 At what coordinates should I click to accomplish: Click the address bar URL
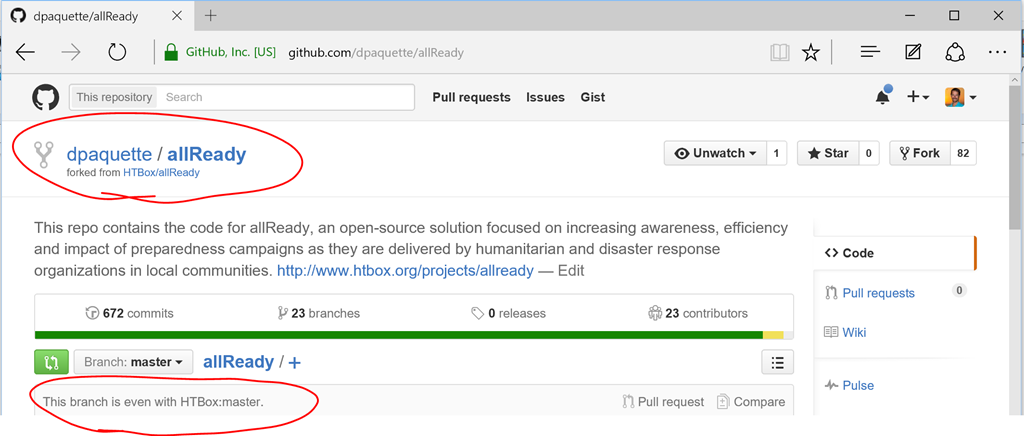point(376,52)
